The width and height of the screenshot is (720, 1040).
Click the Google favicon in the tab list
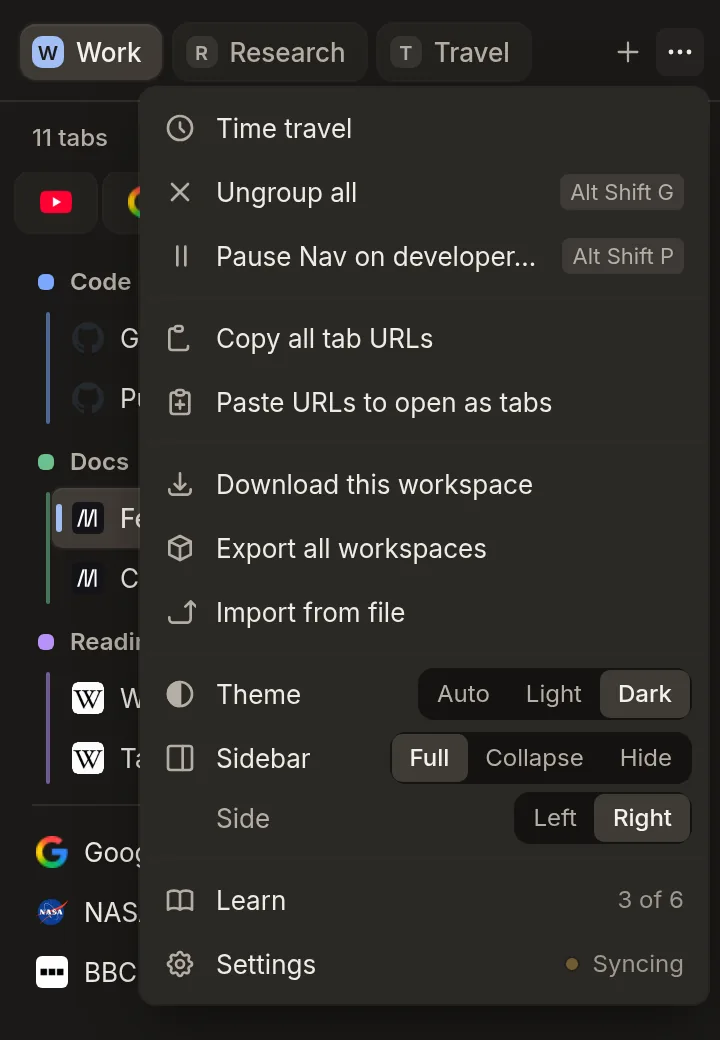click(52, 852)
